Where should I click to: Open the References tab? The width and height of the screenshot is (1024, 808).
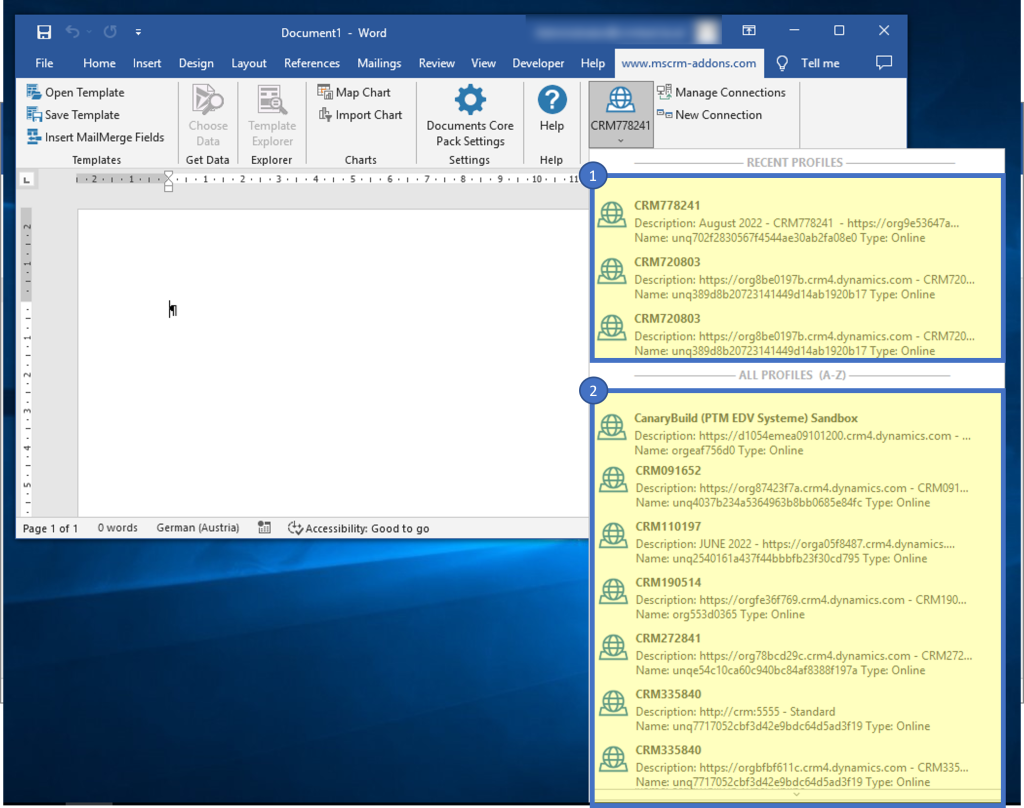pos(312,63)
